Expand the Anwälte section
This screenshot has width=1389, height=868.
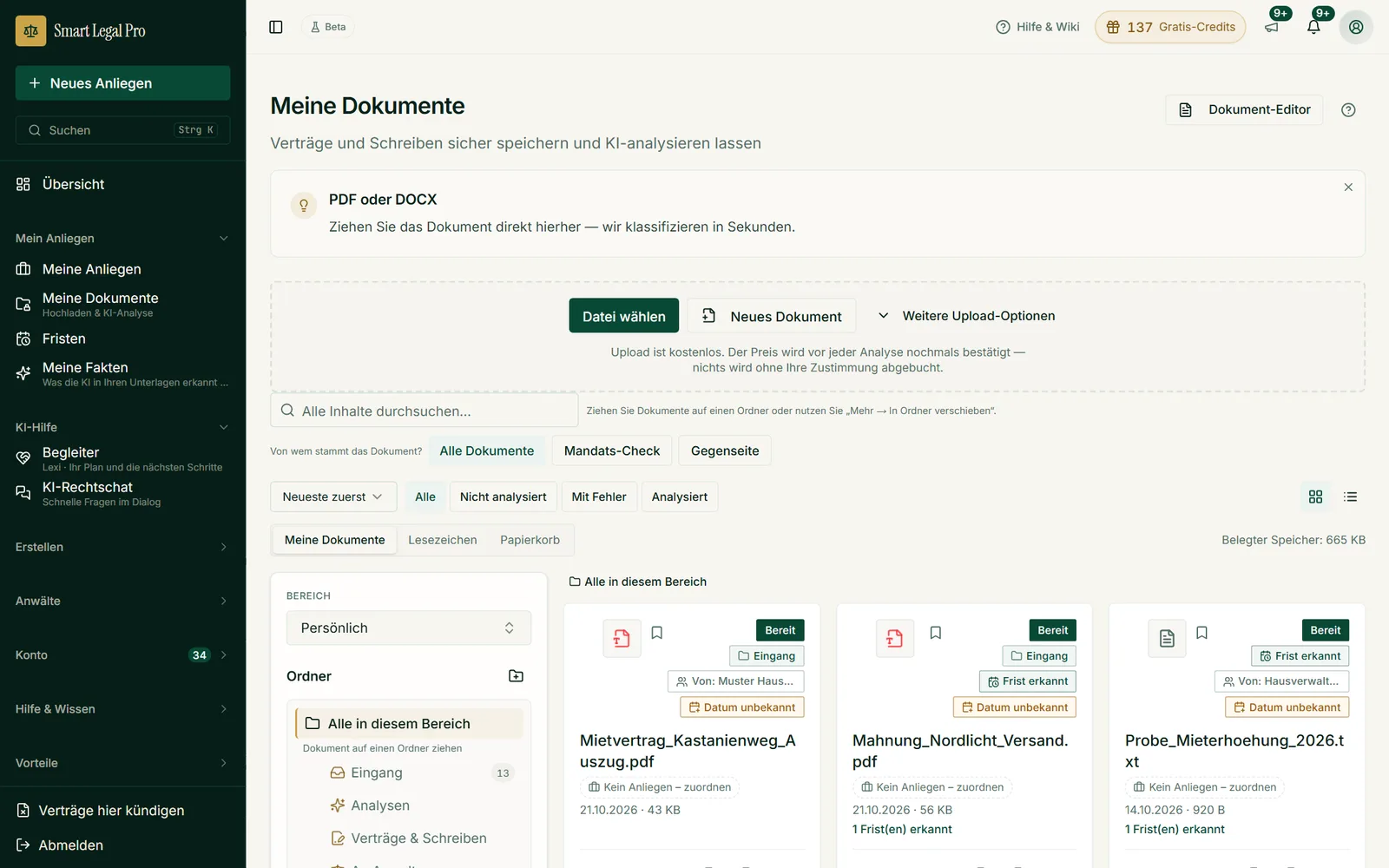pyautogui.click(x=122, y=601)
